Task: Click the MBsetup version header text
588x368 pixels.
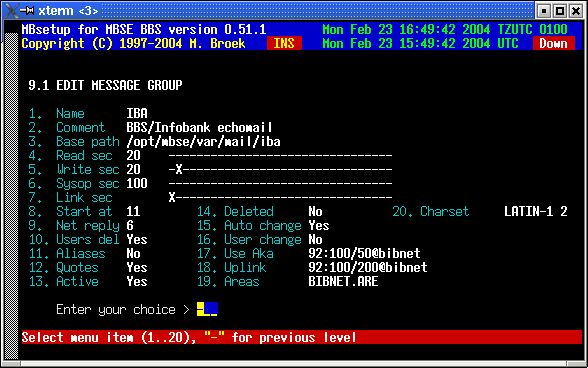Action: (144, 29)
